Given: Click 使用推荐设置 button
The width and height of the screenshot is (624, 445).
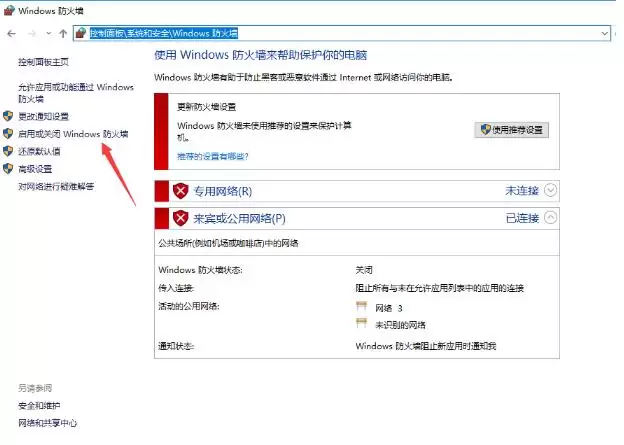Looking at the screenshot, I should coord(511,130).
